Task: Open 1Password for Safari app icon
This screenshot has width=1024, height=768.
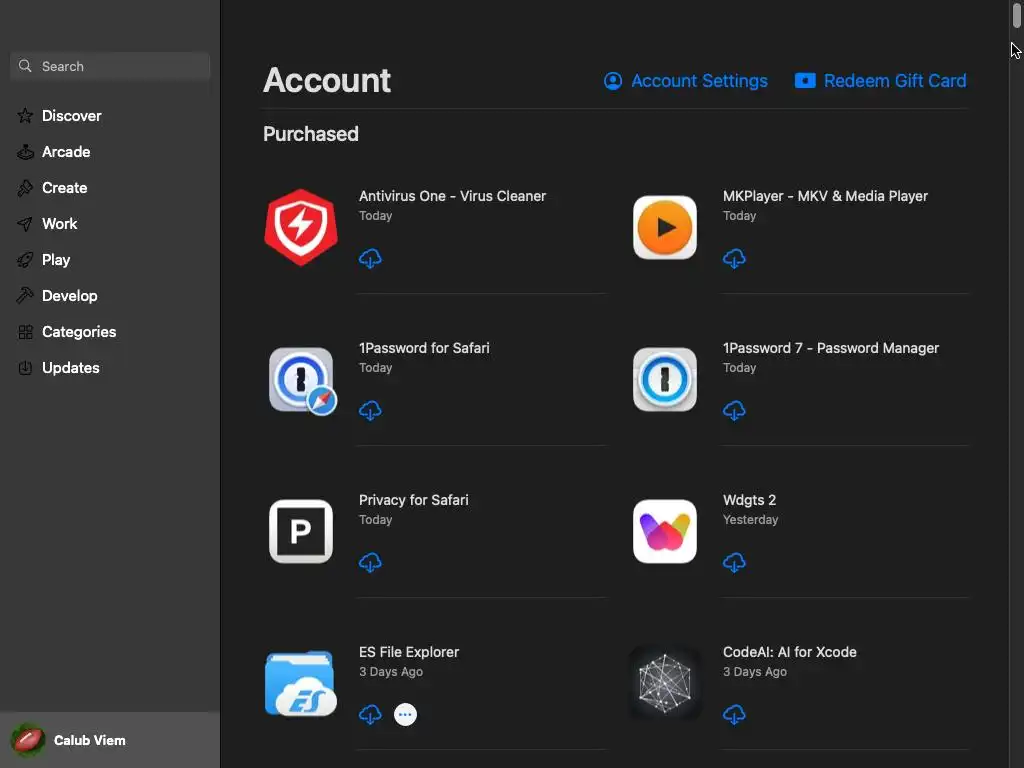Action: click(x=302, y=381)
